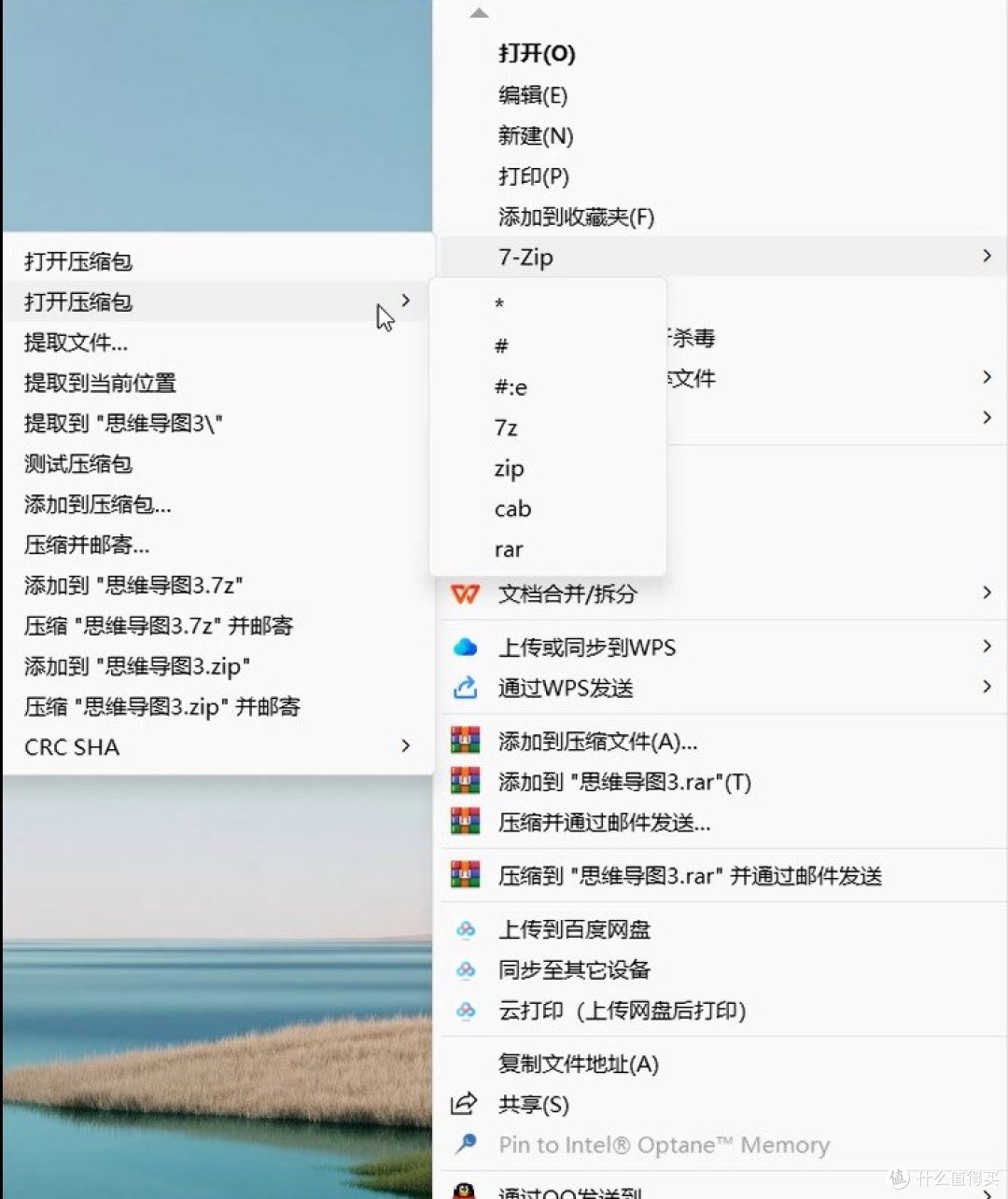
Task: Expand the 7-Zip submenu chevron
Action: point(987,256)
